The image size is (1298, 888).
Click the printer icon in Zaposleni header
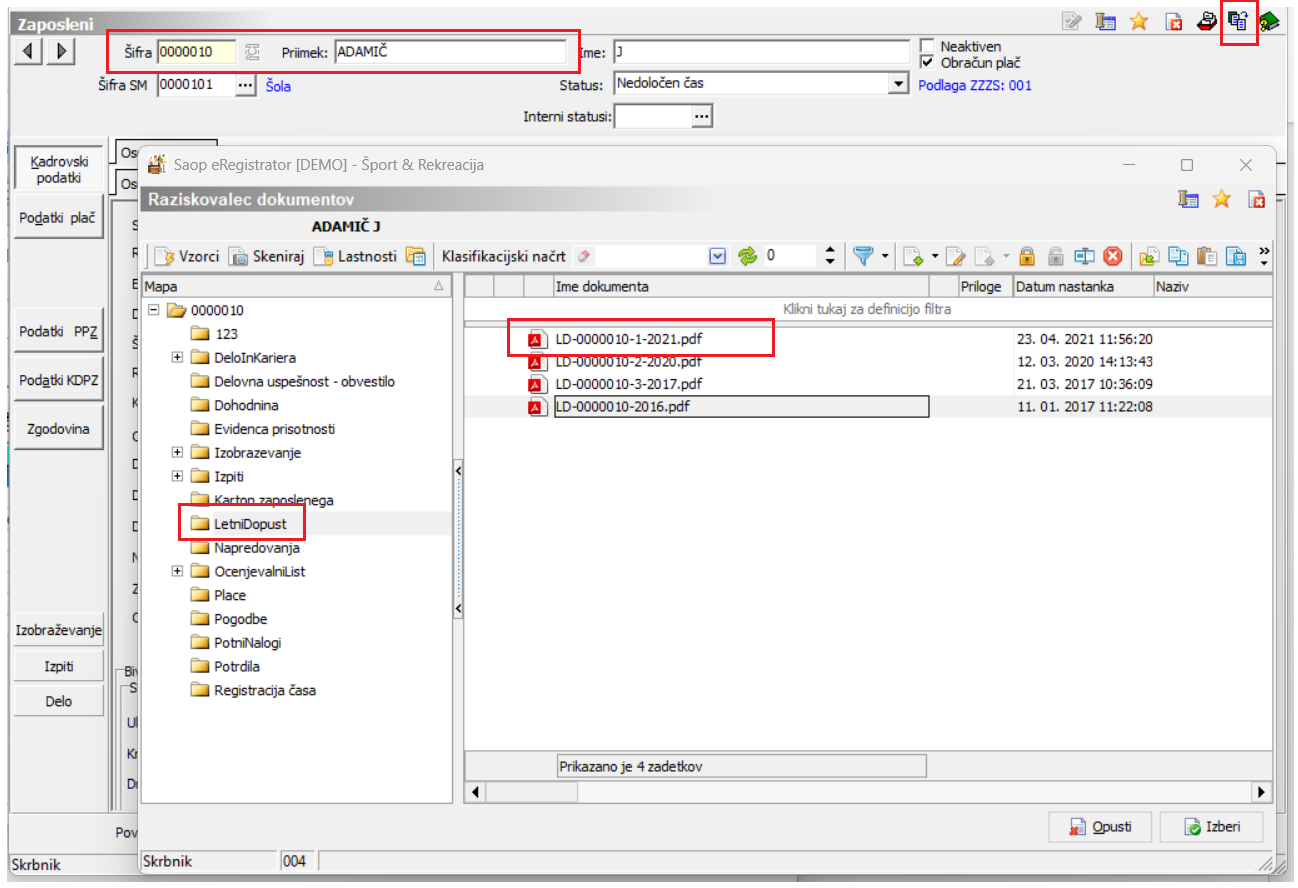coord(1207,21)
